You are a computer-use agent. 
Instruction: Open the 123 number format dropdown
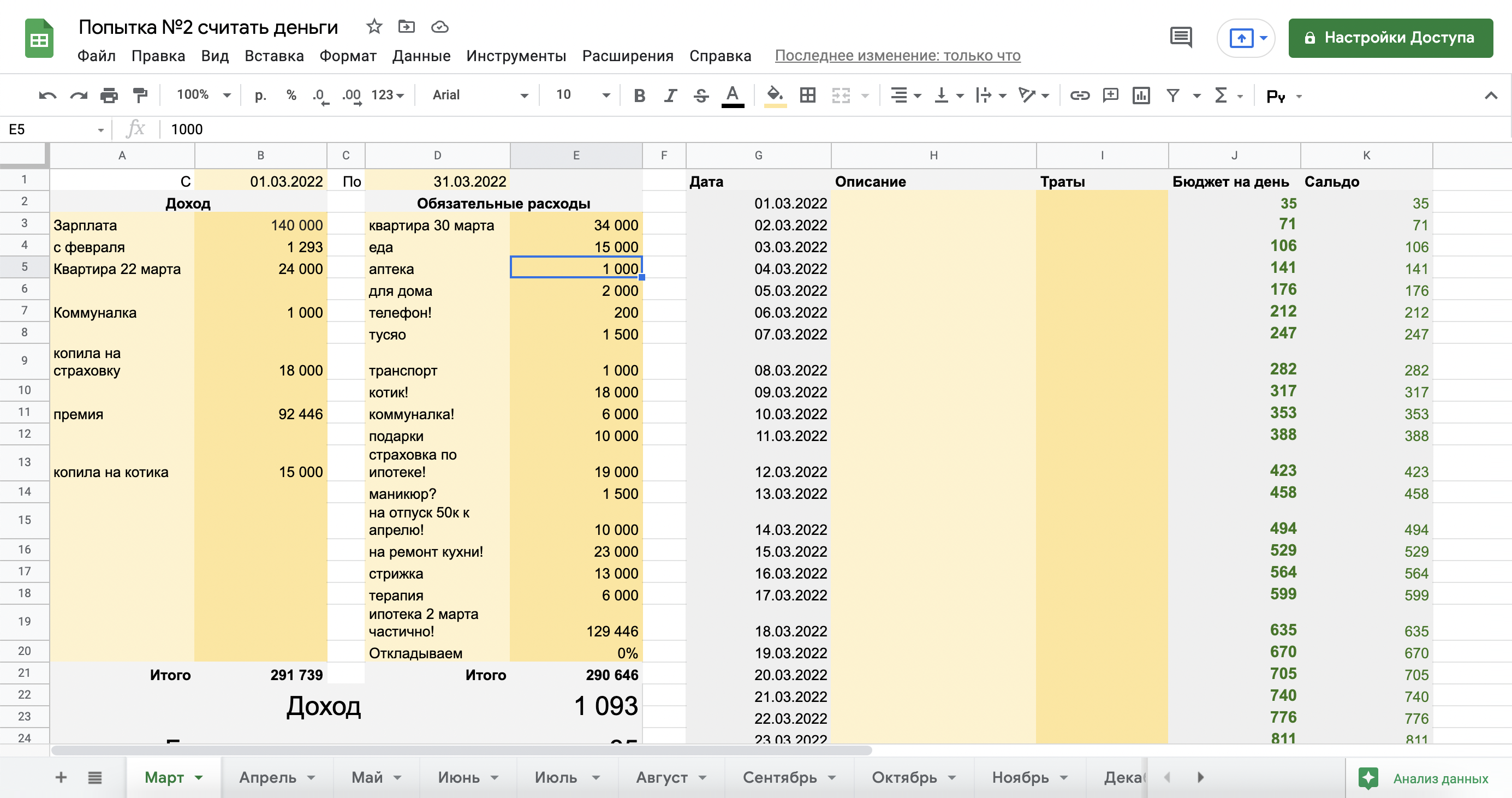point(388,95)
